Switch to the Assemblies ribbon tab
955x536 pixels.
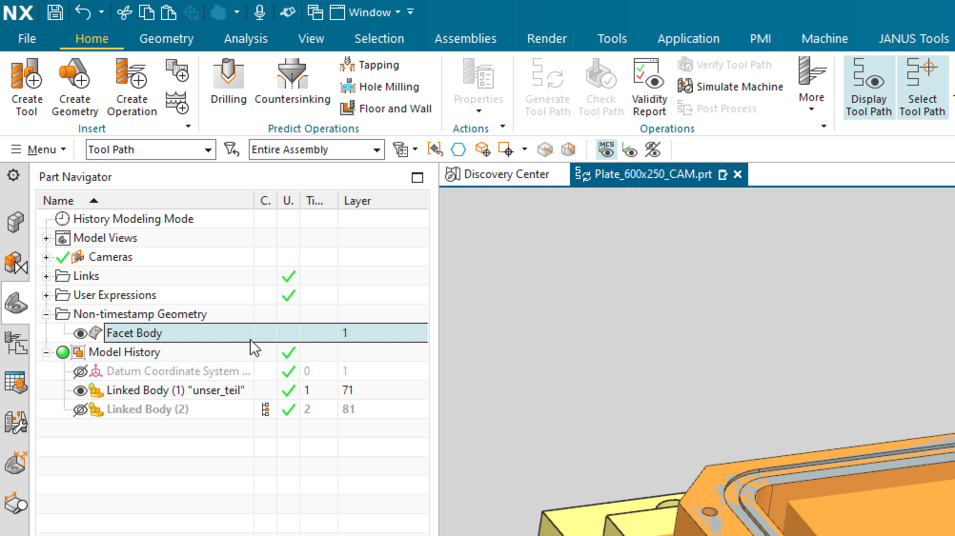tap(465, 38)
